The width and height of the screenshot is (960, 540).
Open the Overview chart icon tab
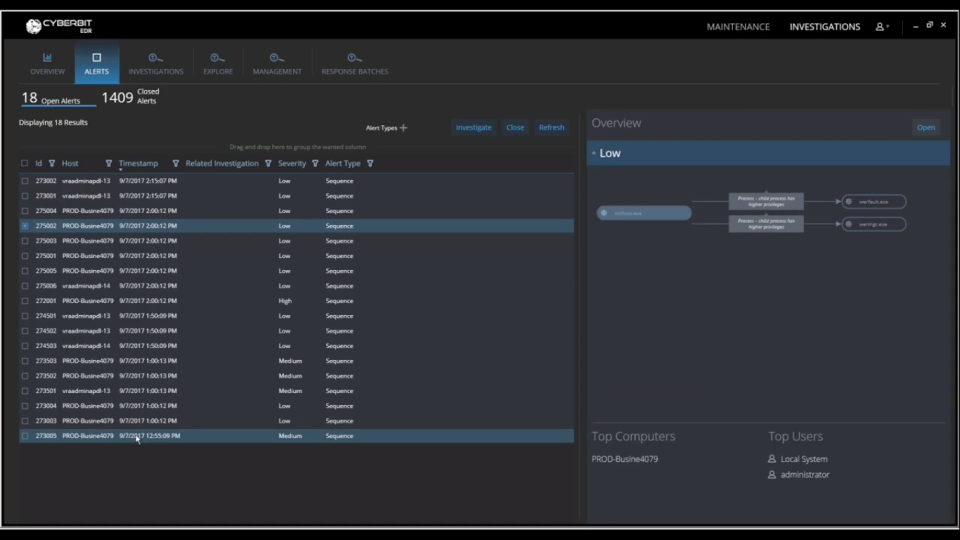click(x=47, y=58)
